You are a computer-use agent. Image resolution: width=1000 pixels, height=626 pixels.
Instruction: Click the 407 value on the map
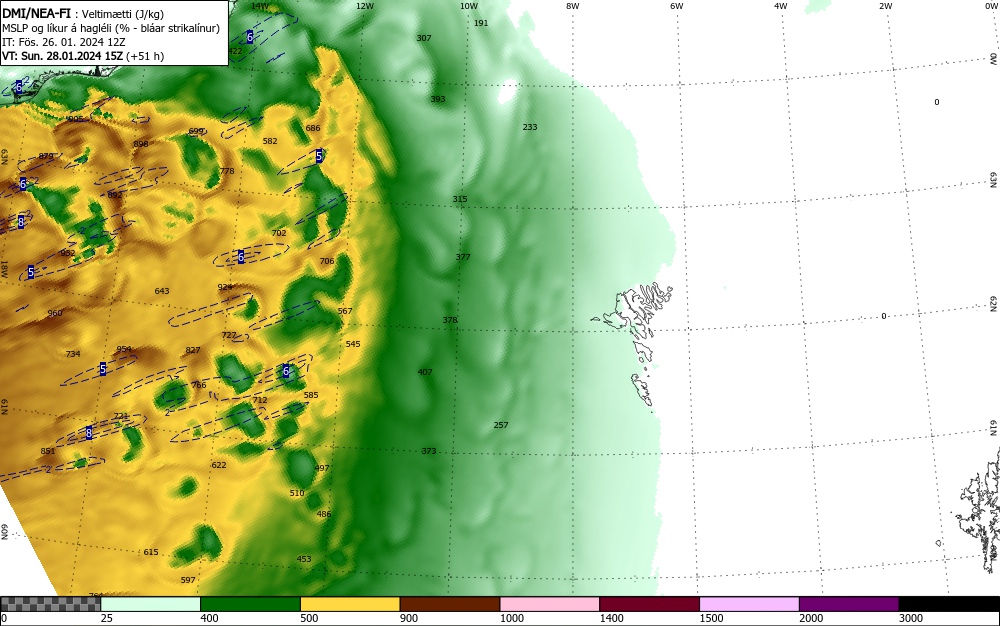425,372
